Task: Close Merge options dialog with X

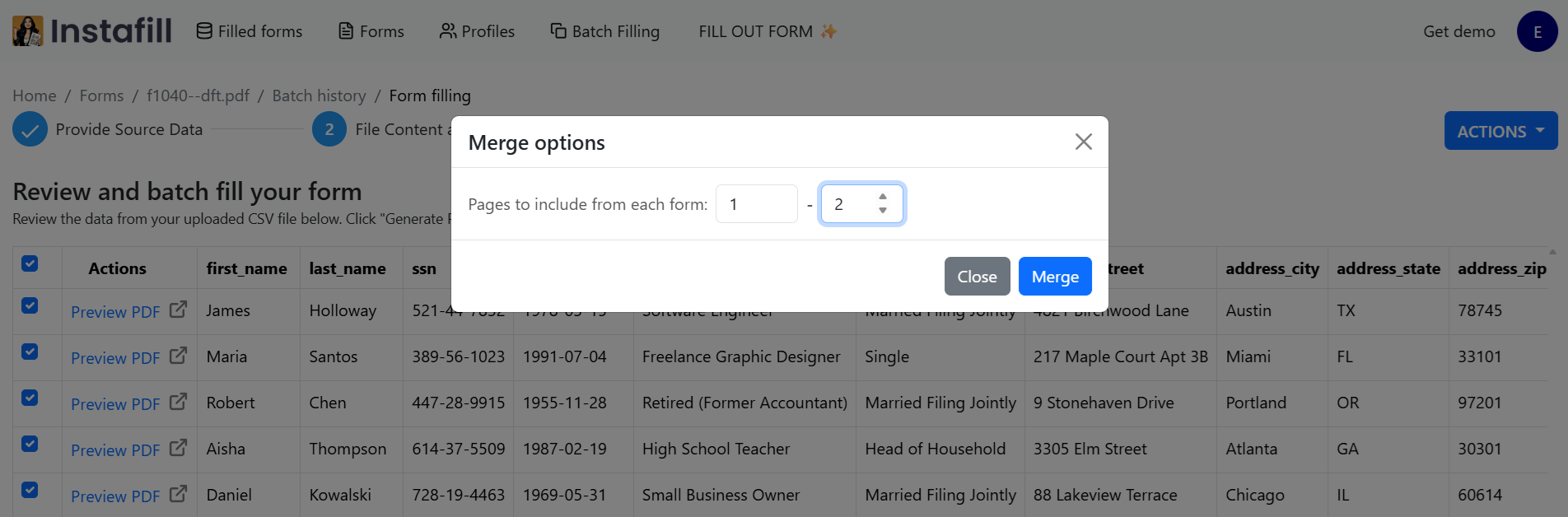Action: pyautogui.click(x=1083, y=142)
